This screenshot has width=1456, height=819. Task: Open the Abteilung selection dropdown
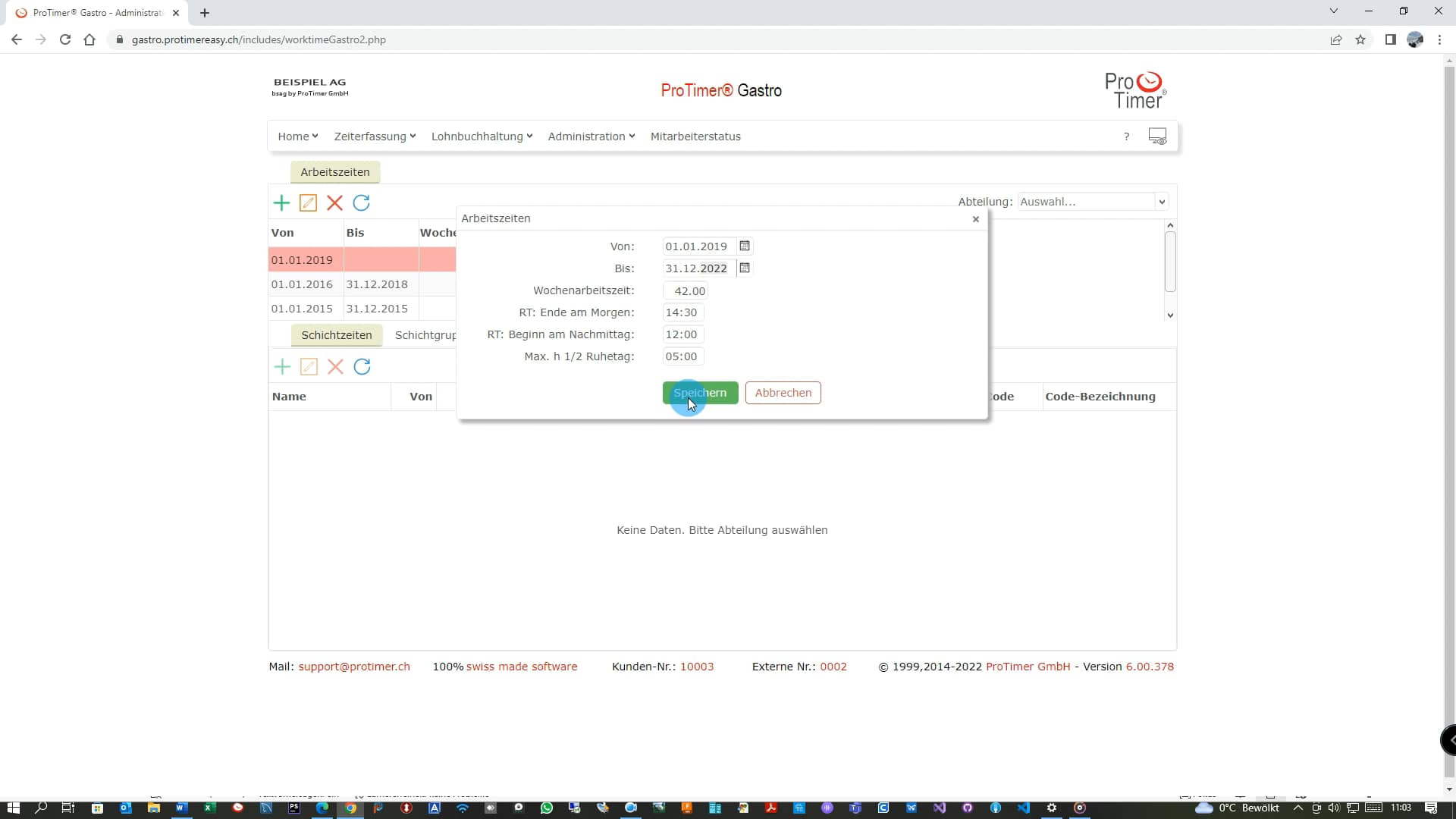(x=1092, y=202)
